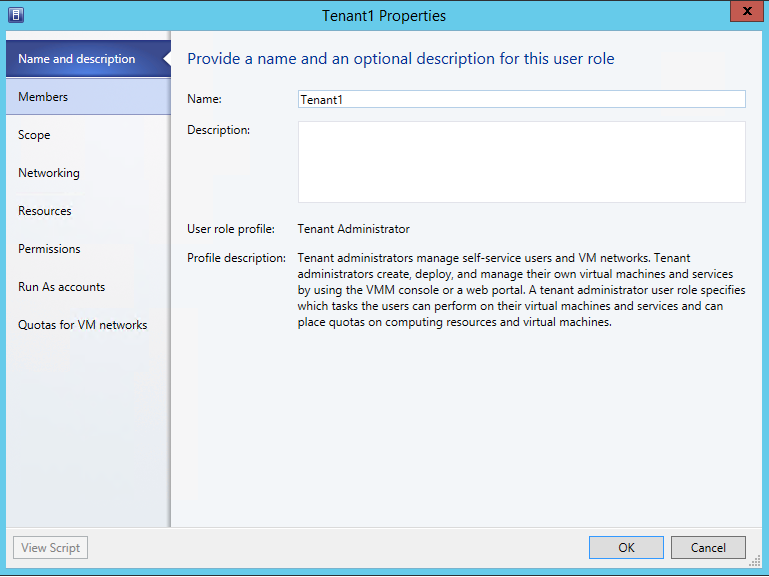Open the Resources section
The image size is (769, 577).
[x=45, y=211]
